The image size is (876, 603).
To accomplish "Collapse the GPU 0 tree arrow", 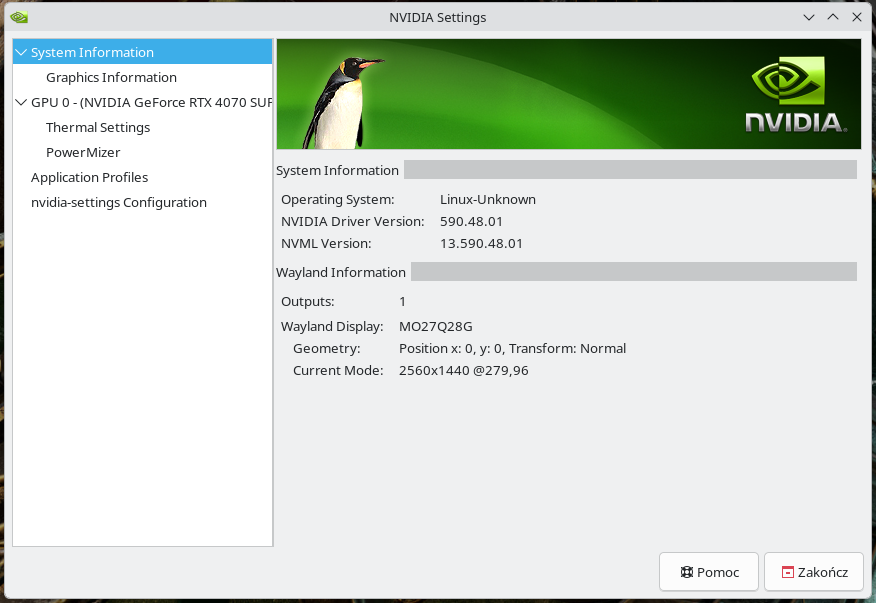I will click(22, 102).
